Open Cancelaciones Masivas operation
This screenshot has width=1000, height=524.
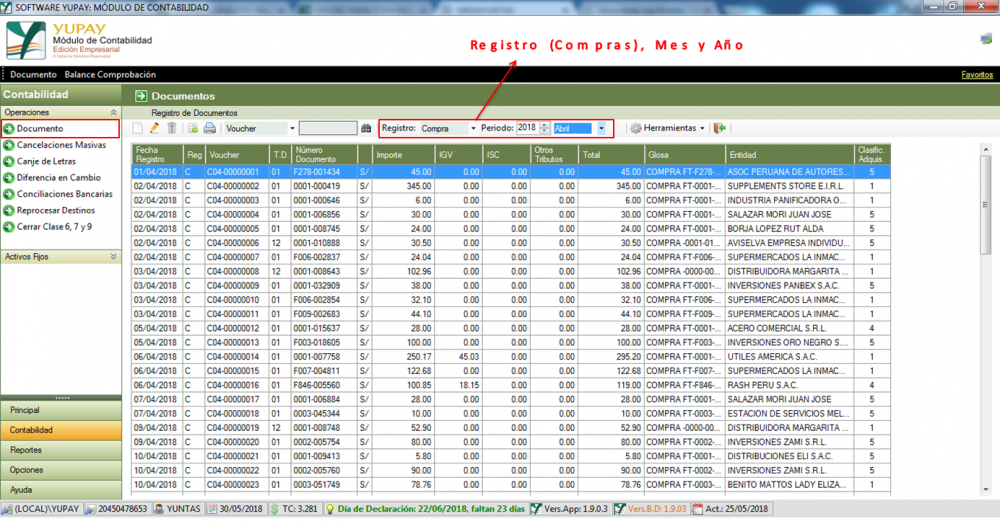(x=61, y=145)
